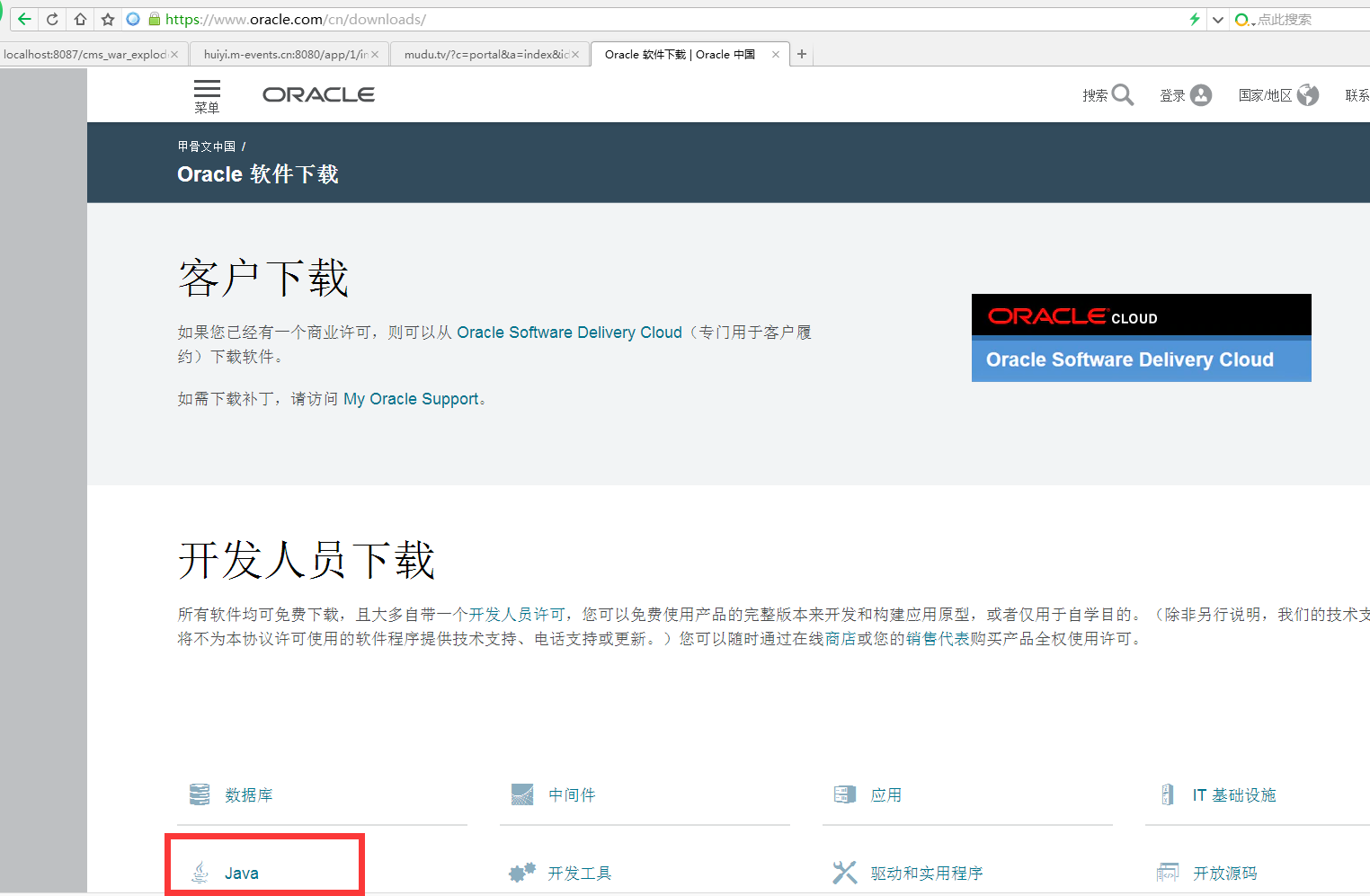Open a new browser tab
Image resolution: width=1370 pixels, height=896 pixels.
tap(802, 55)
